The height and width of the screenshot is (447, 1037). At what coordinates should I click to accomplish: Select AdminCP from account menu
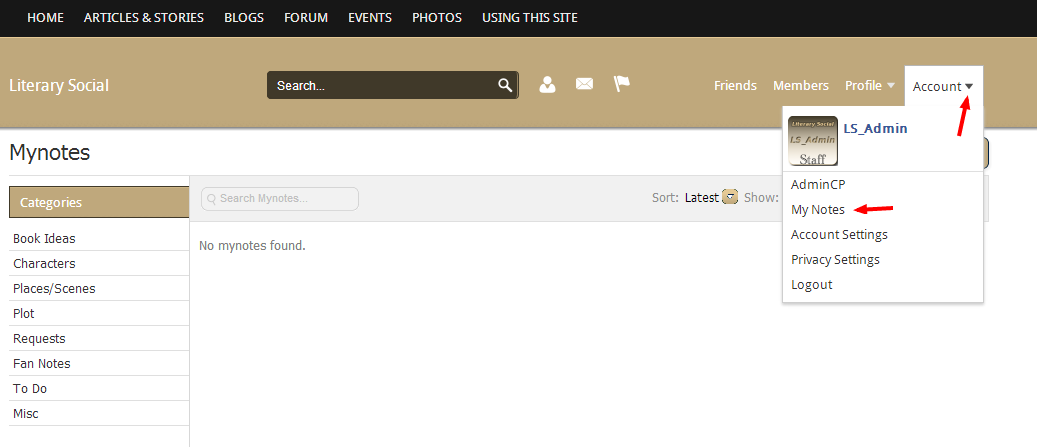pyautogui.click(x=818, y=184)
